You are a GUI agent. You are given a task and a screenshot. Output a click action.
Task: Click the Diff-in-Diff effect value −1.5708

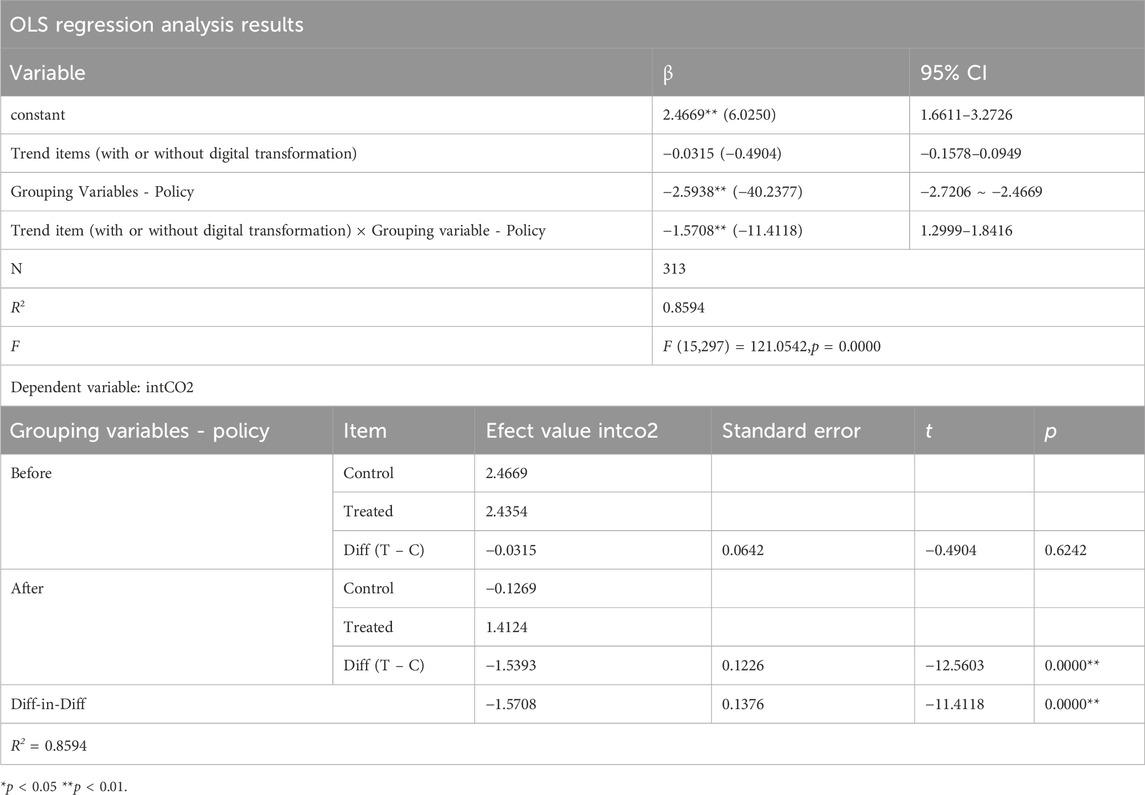tap(510, 704)
